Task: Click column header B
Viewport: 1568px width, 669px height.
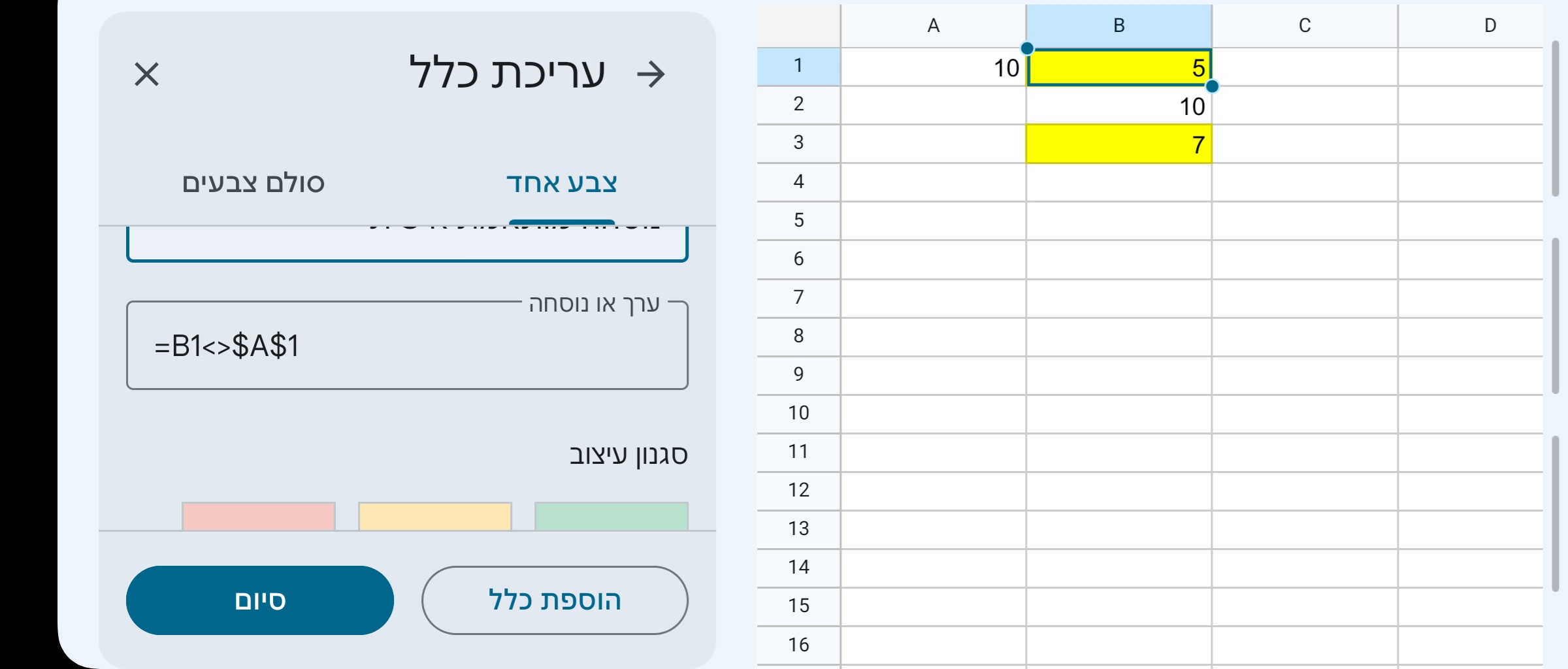Action: (x=1119, y=25)
